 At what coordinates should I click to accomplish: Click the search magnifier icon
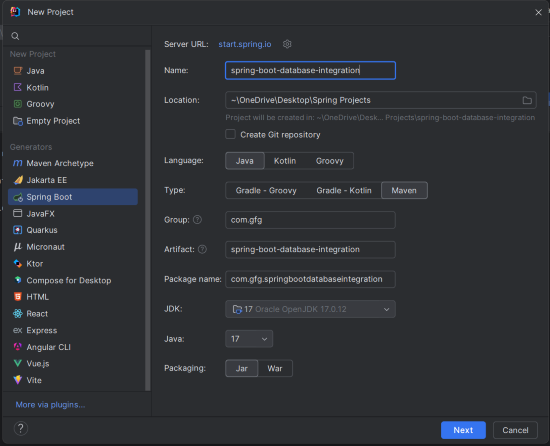pyautogui.click(x=15, y=36)
